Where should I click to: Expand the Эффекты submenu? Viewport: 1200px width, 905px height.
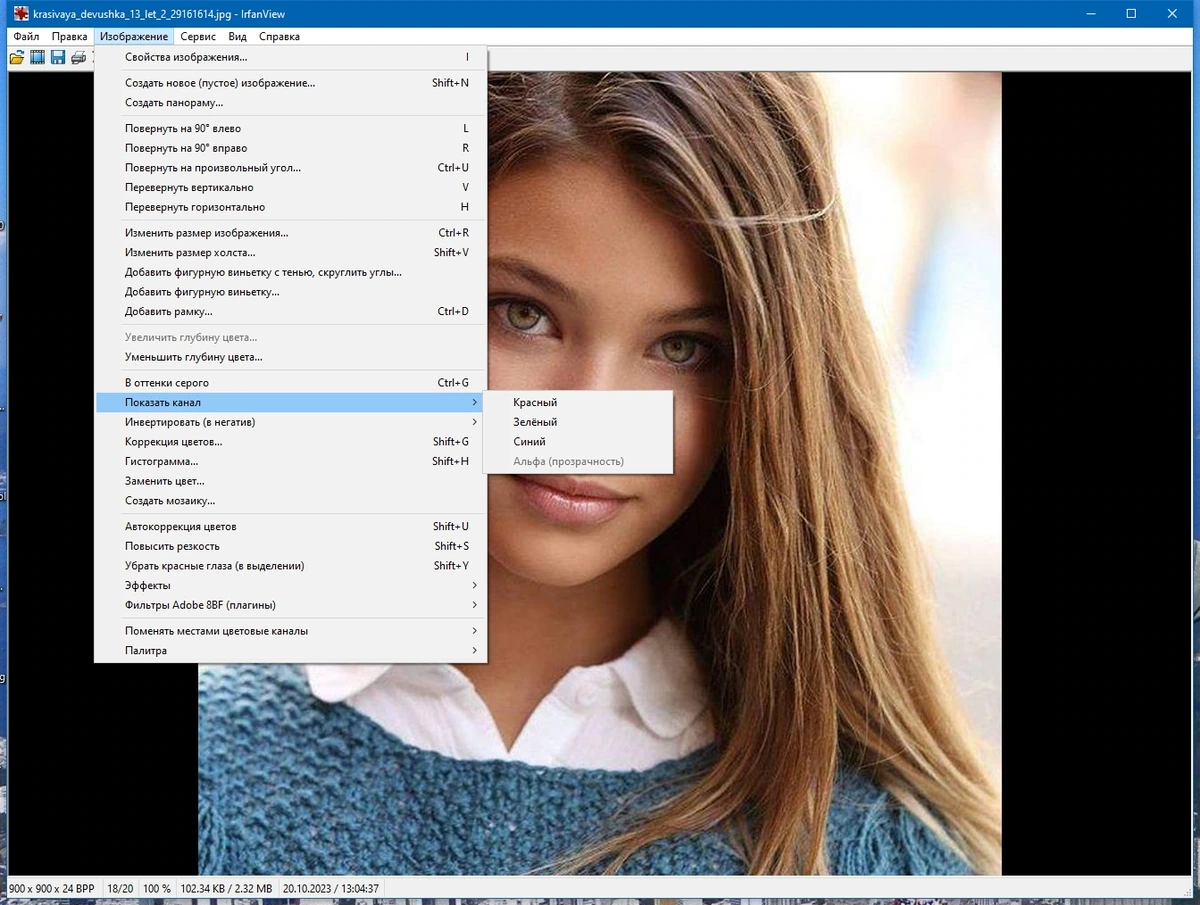[x=291, y=585]
